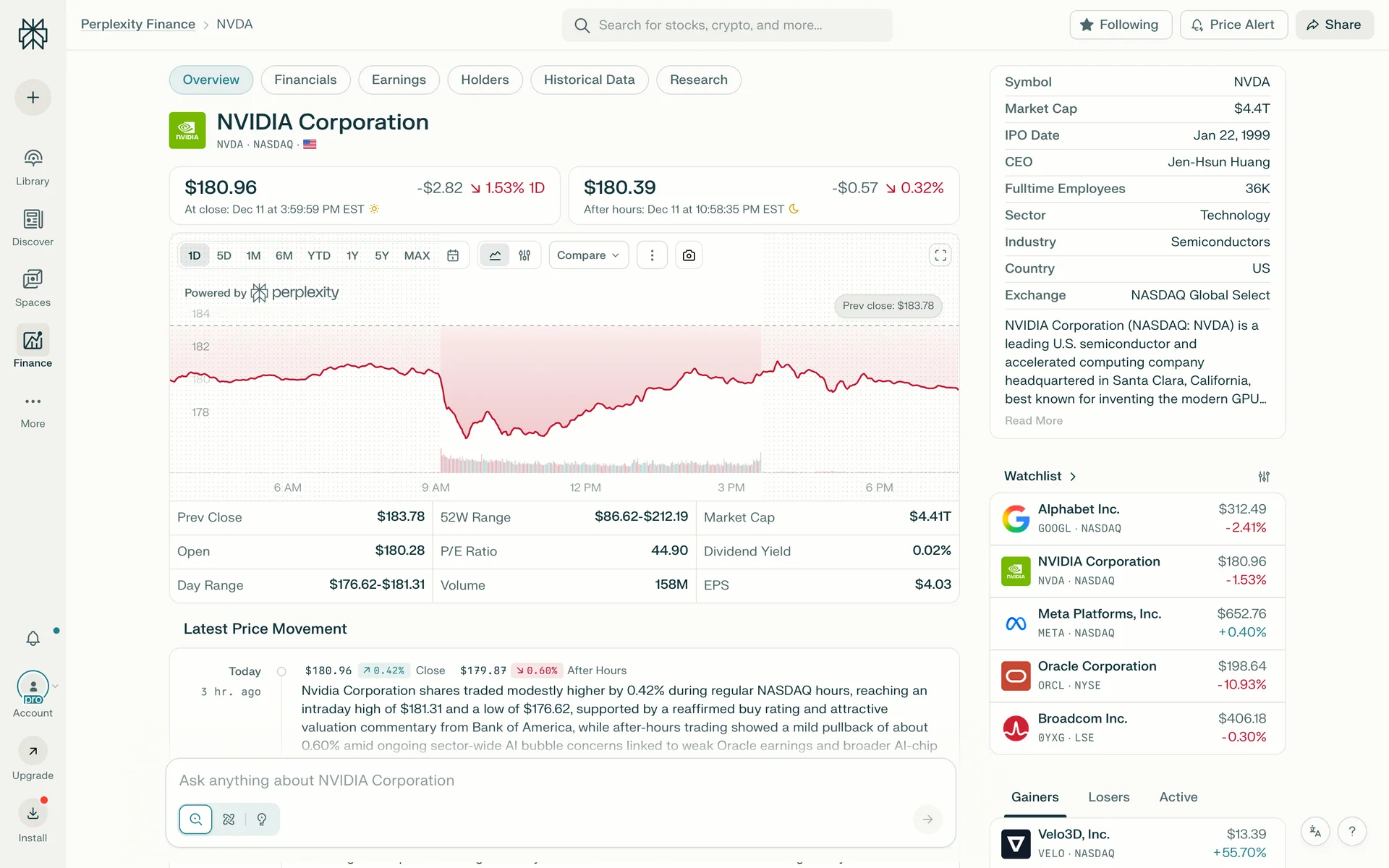Expand chart to fullscreen
The width and height of the screenshot is (1389, 868).
(940, 255)
